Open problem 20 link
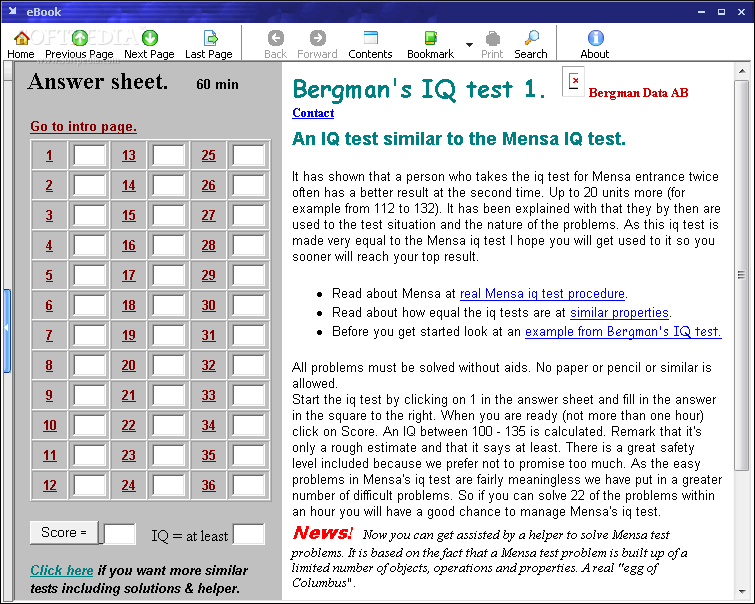The width and height of the screenshot is (755, 604). (129, 366)
